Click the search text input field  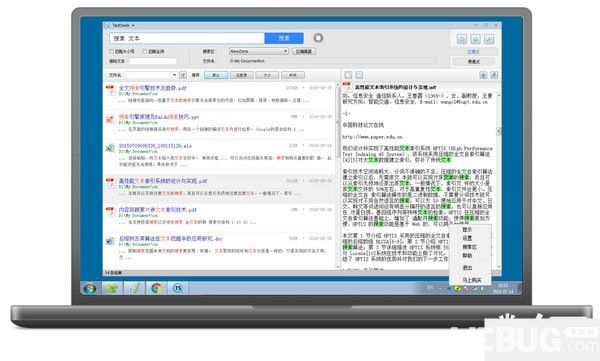(x=187, y=38)
